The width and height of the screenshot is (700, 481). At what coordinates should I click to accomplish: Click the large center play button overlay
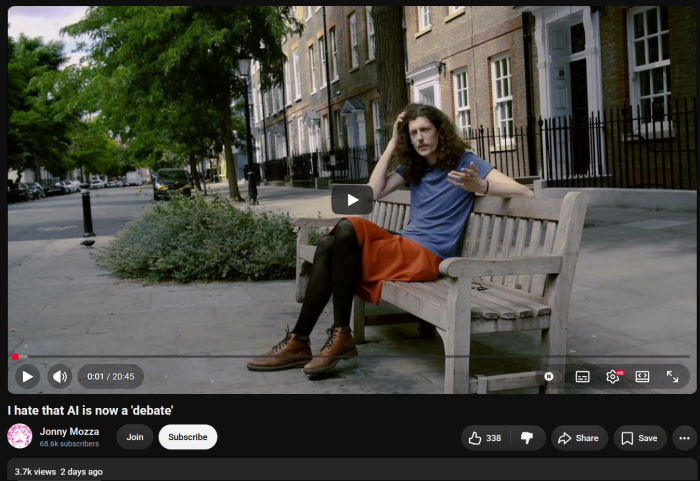coord(352,200)
